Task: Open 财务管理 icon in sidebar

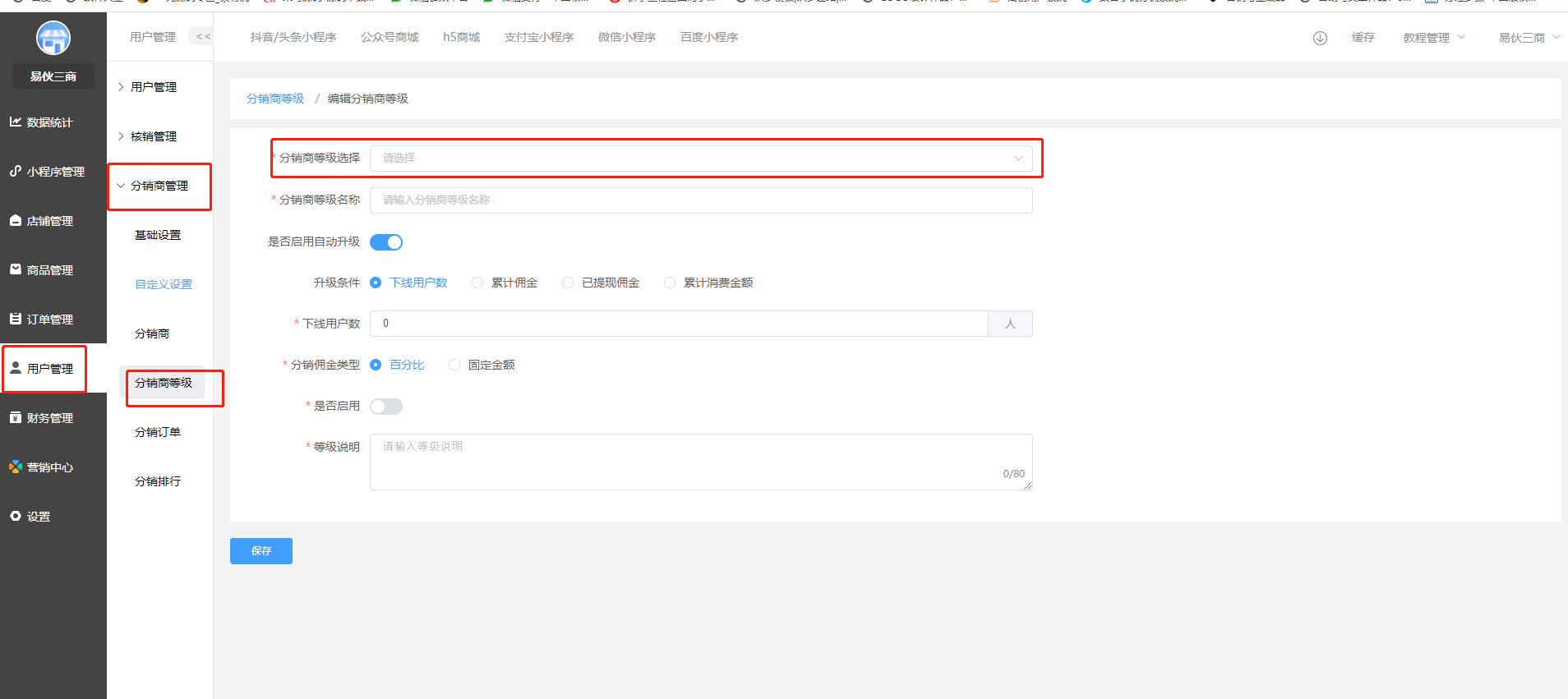Action: tap(16, 417)
